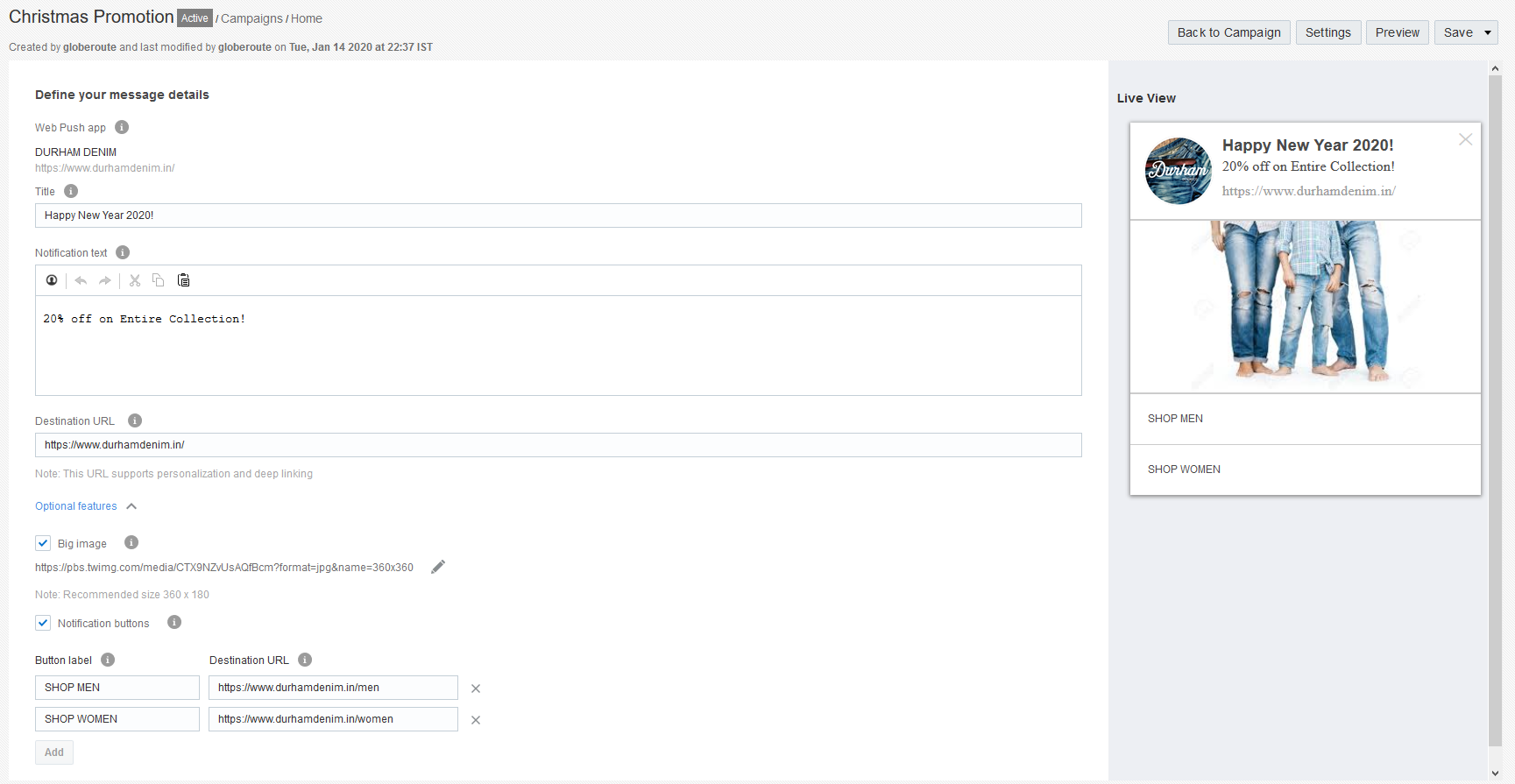
Task: Click the Add button under button labels
Action: [x=54, y=752]
